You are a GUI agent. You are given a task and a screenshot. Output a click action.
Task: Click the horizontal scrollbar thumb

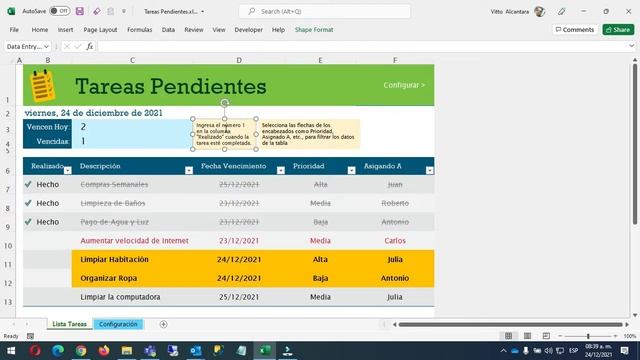pos(511,324)
